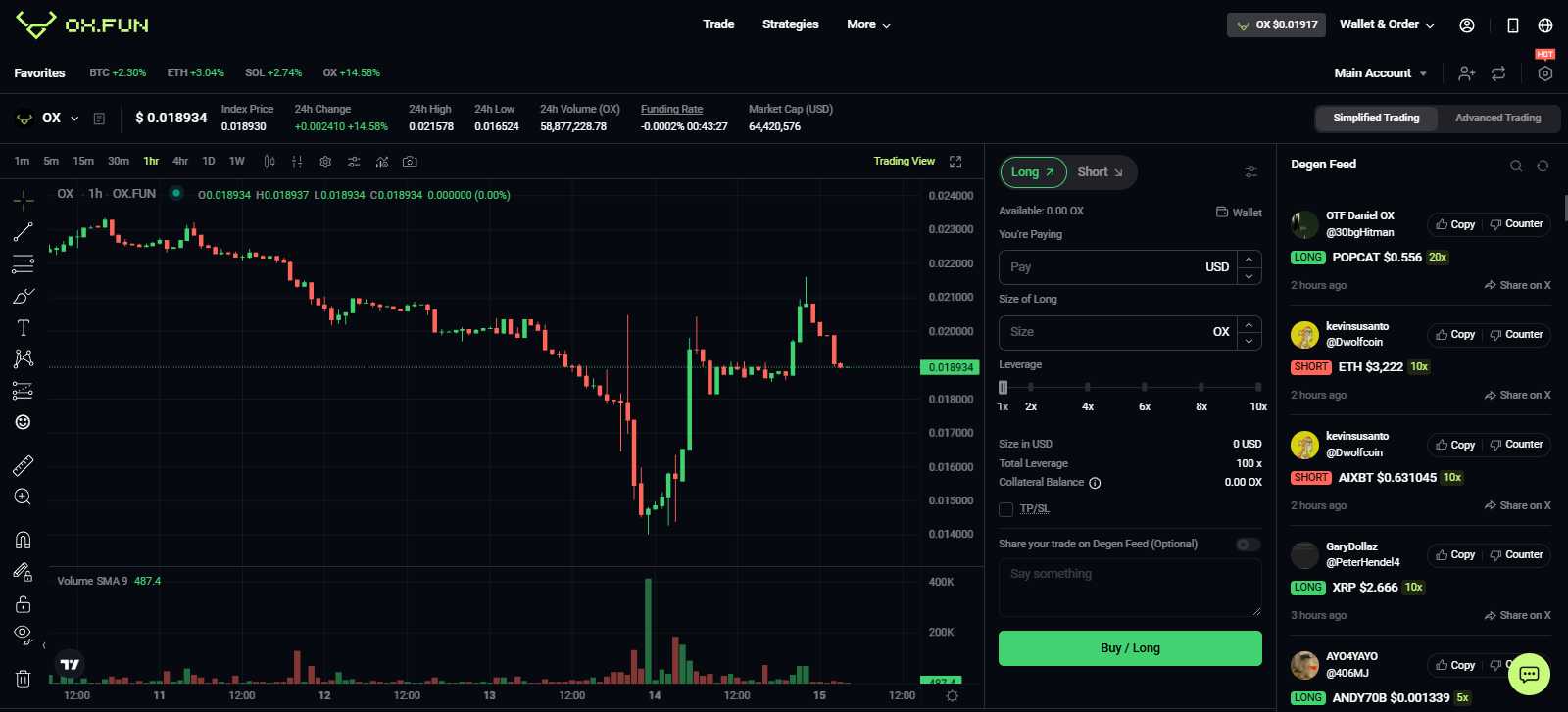The width and height of the screenshot is (1568, 712).
Task: Open the emoji icons tool
Action: point(24,422)
